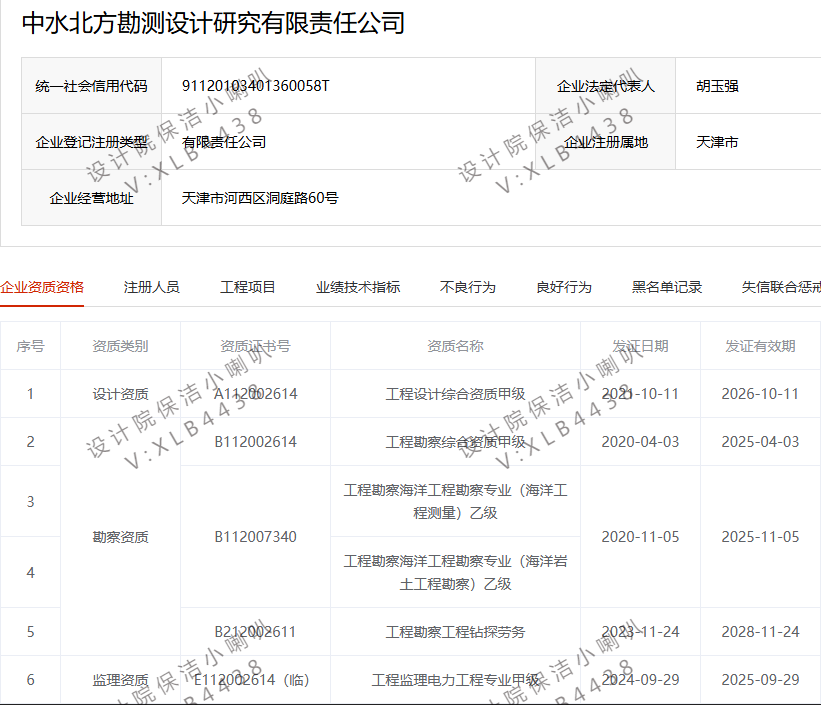Click issue date 2021-10-11
The image size is (821, 705).
pyautogui.click(x=640, y=394)
